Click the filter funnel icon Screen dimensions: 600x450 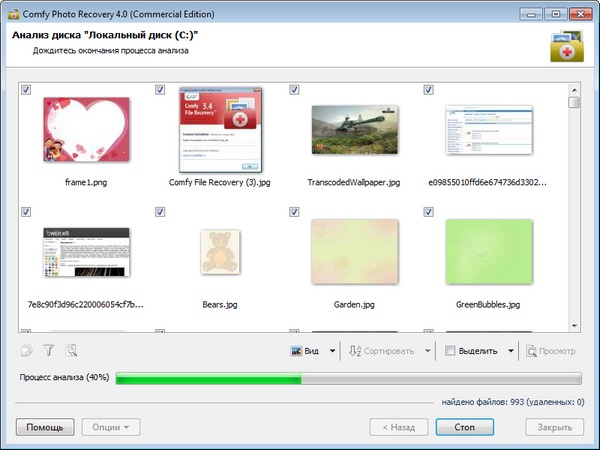pyautogui.click(x=49, y=351)
